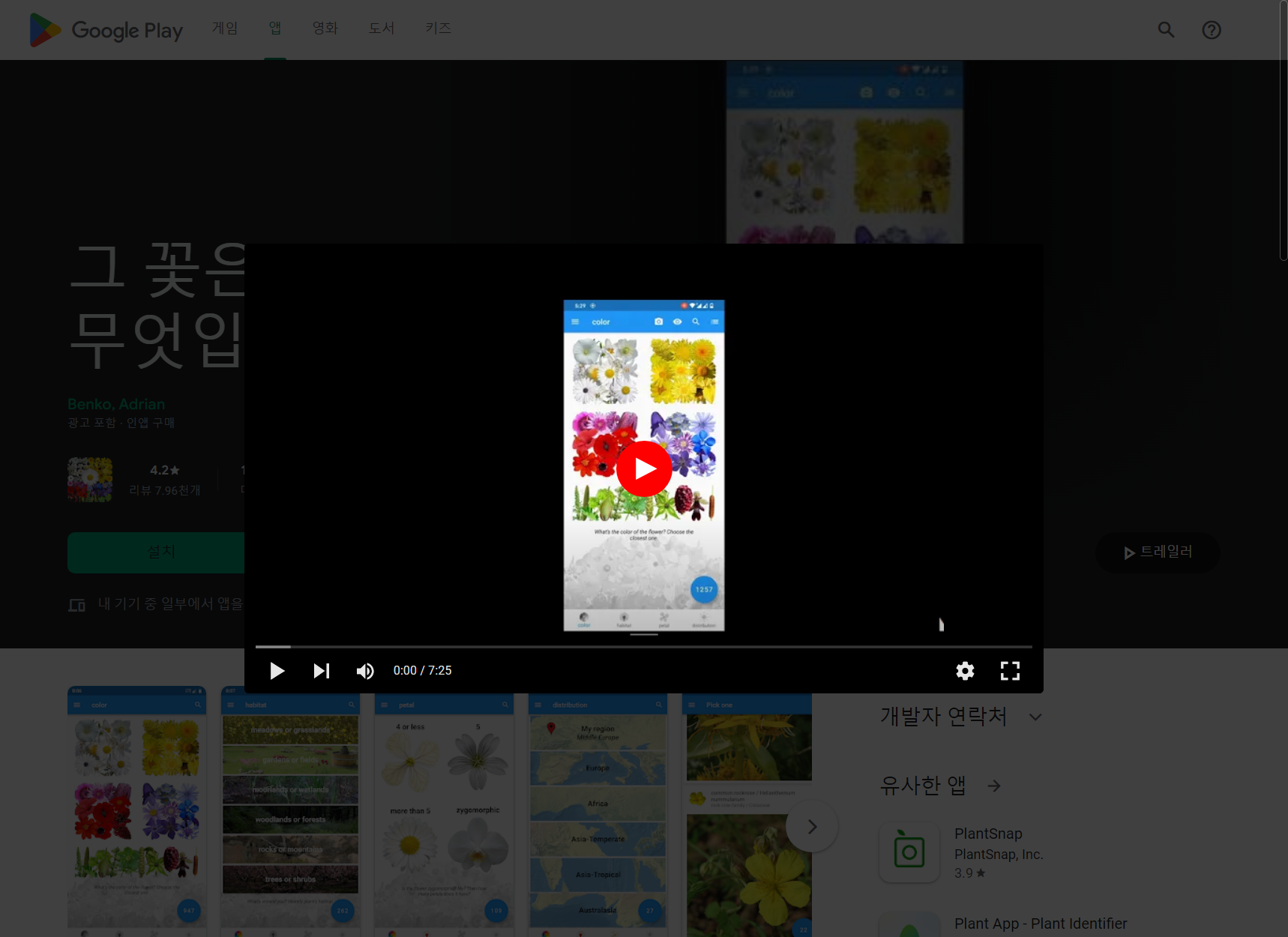The image size is (1288, 937).
Task: Click the 0:00 / 7:25 time display
Action: click(x=423, y=671)
